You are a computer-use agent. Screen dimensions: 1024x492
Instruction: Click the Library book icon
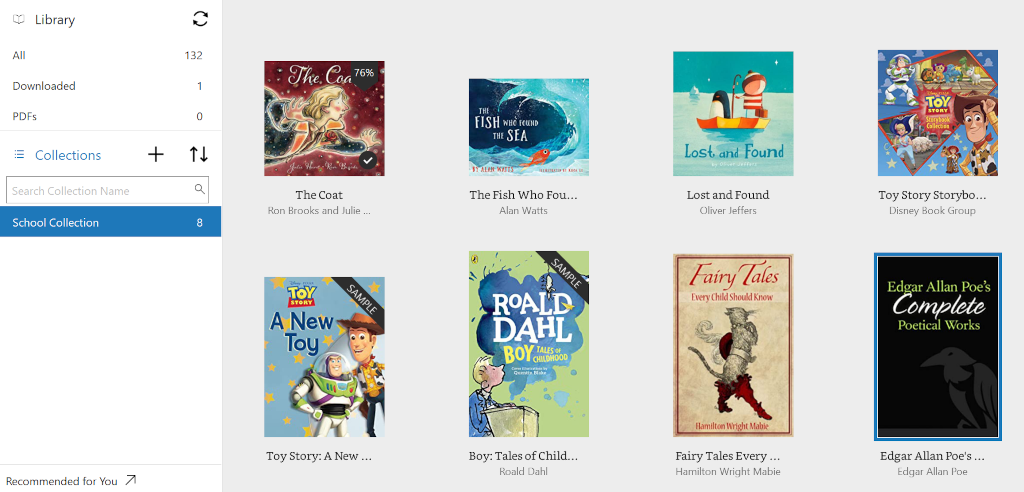(x=18, y=20)
